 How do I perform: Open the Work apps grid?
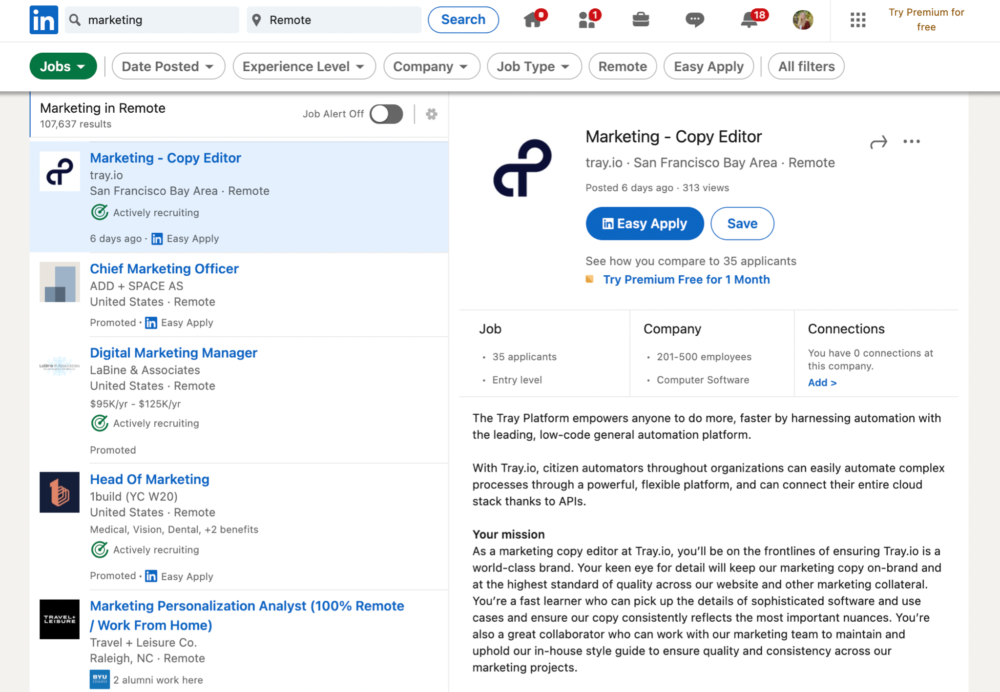pos(857,20)
